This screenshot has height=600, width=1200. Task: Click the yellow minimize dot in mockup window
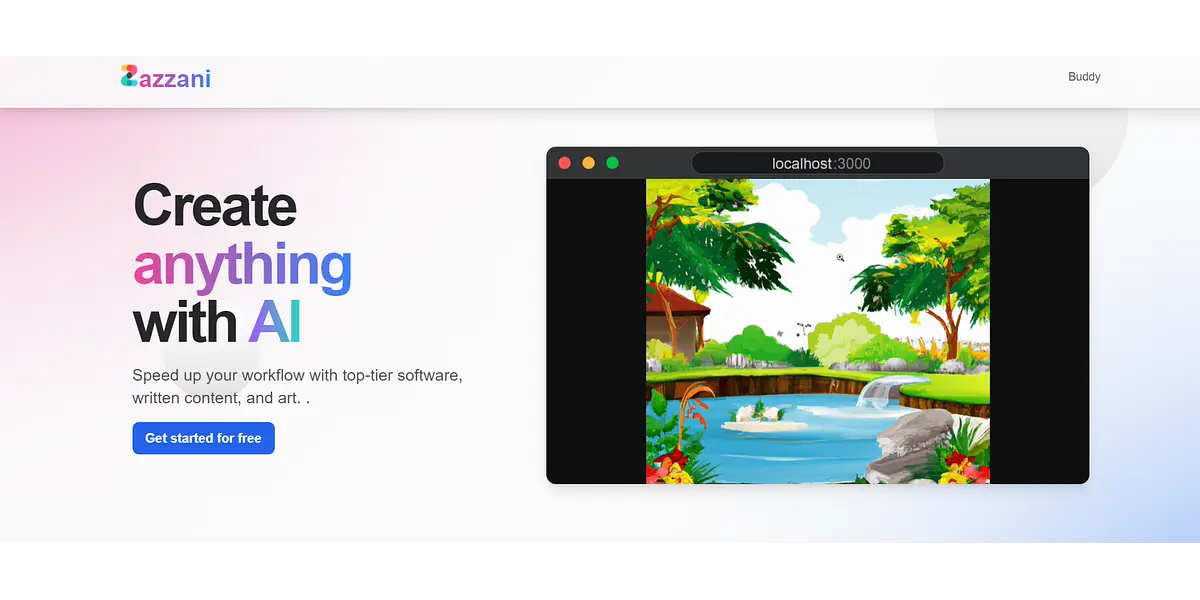pos(588,163)
